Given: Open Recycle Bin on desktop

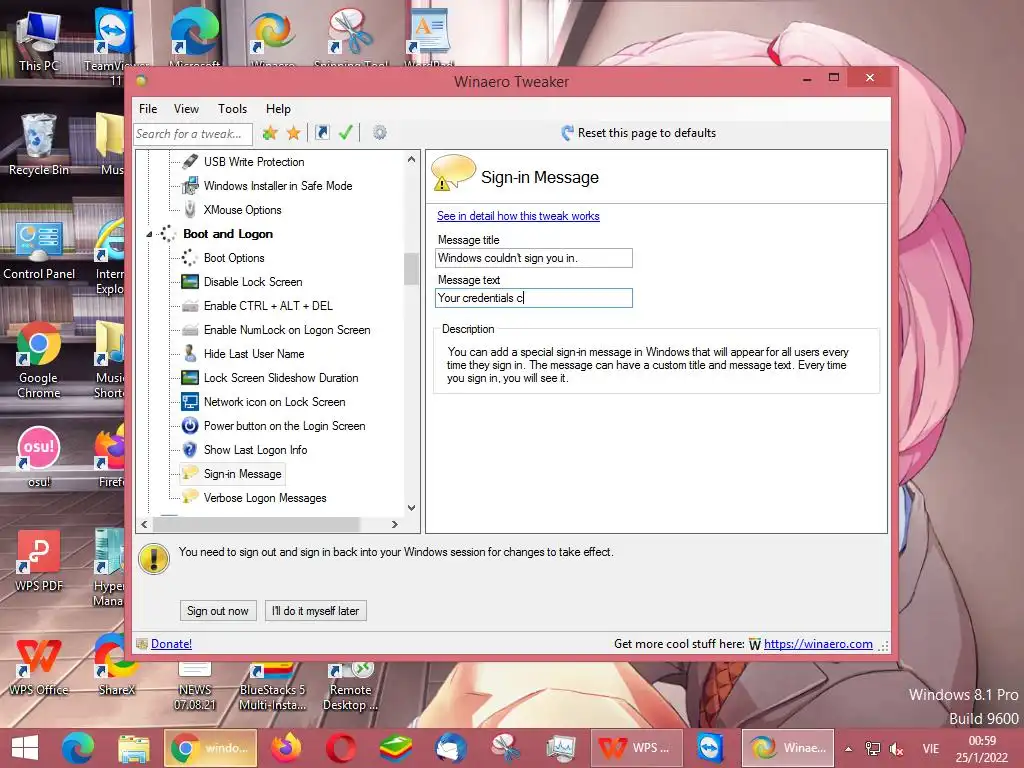Looking at the screenshot, I should 39,145.
